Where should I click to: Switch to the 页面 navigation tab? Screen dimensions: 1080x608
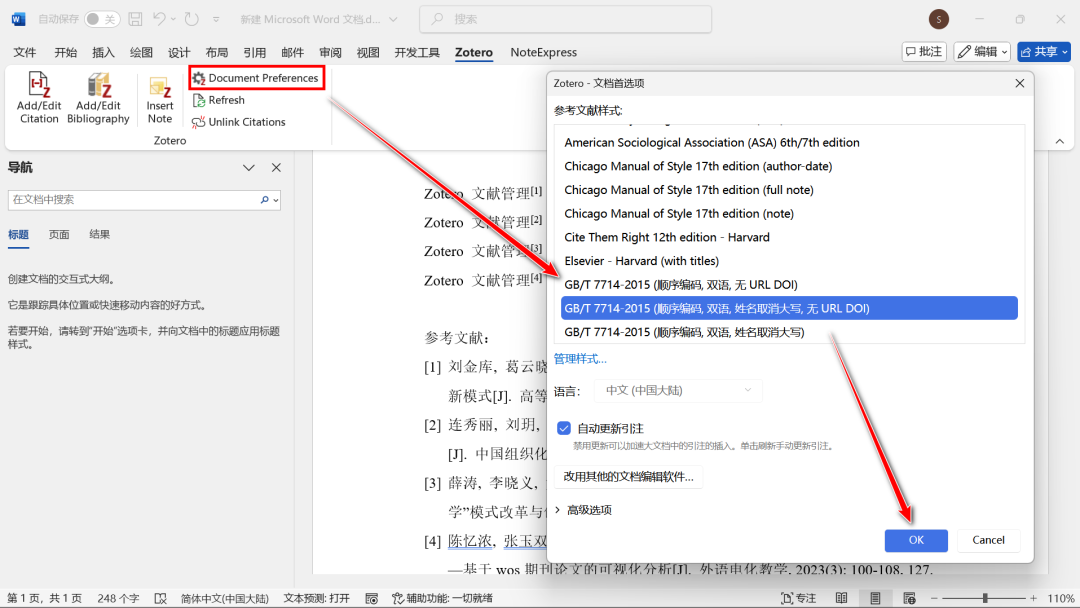(x=59, y=234)
